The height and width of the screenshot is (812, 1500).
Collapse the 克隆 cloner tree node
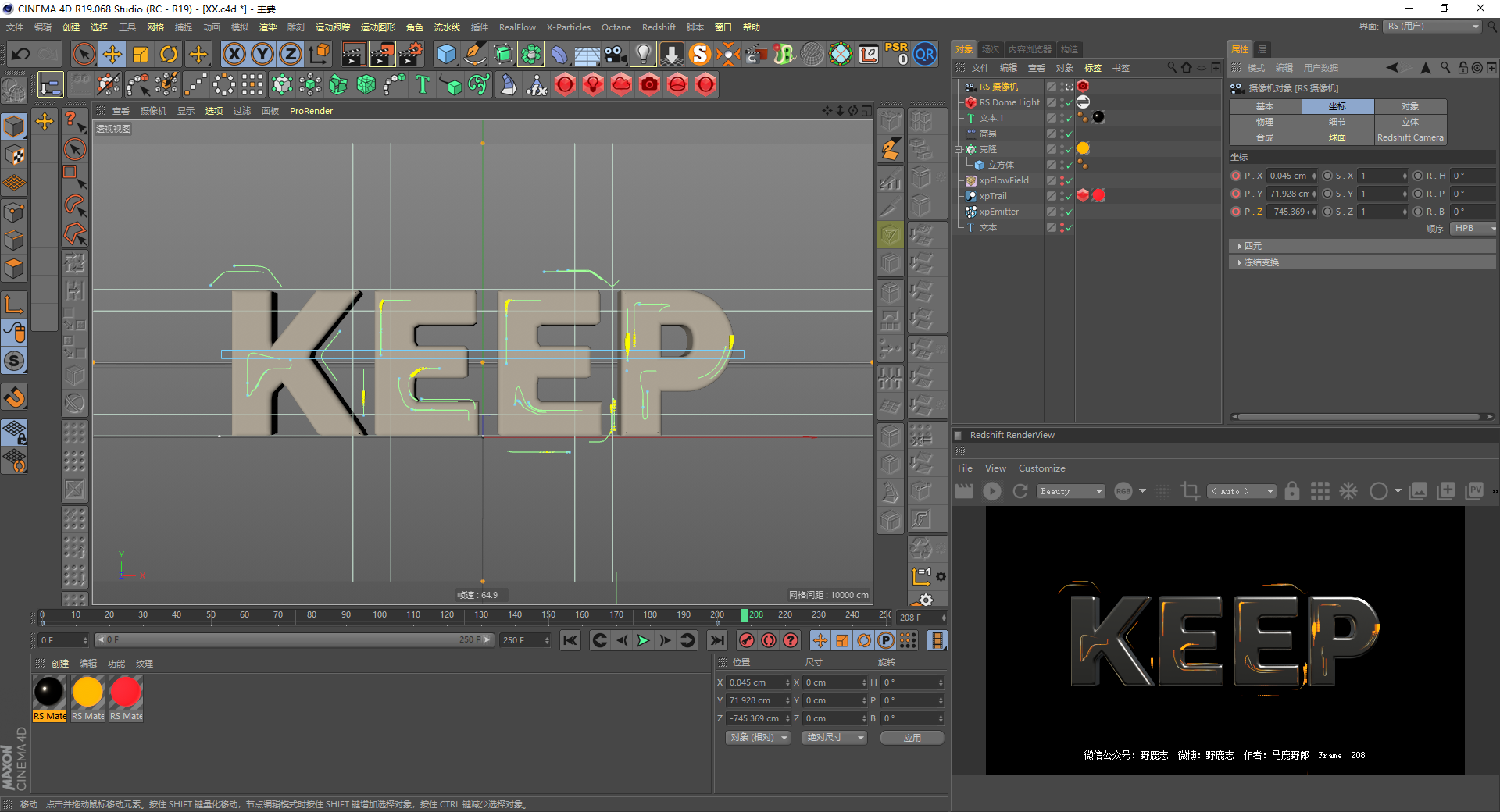(x=959, y=149)
